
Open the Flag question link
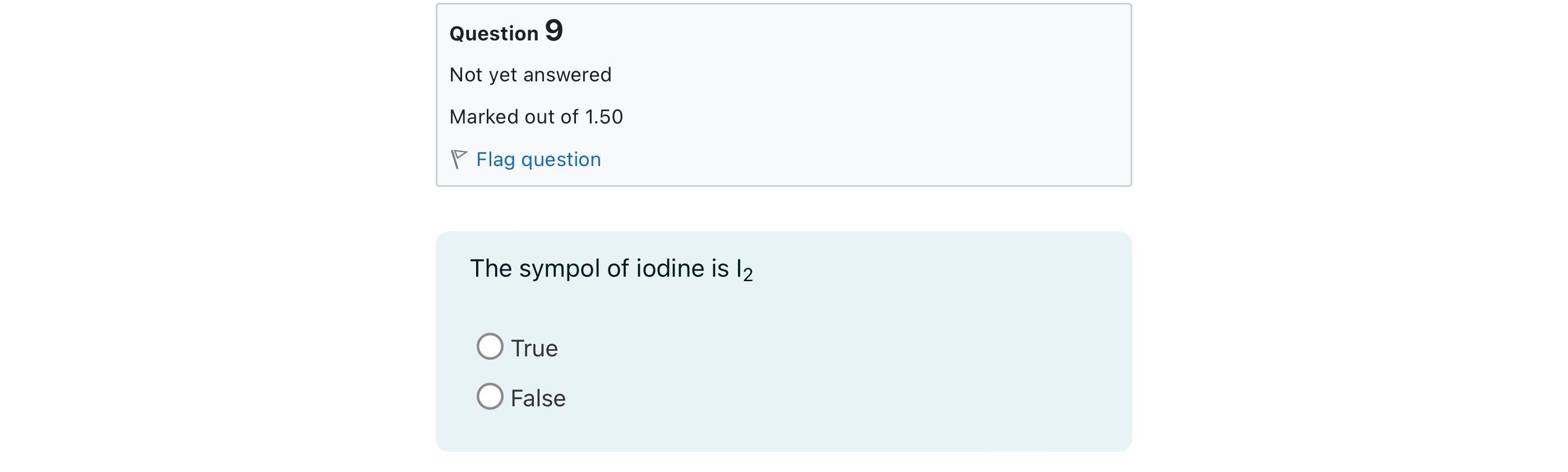click(x=538, y=159)
